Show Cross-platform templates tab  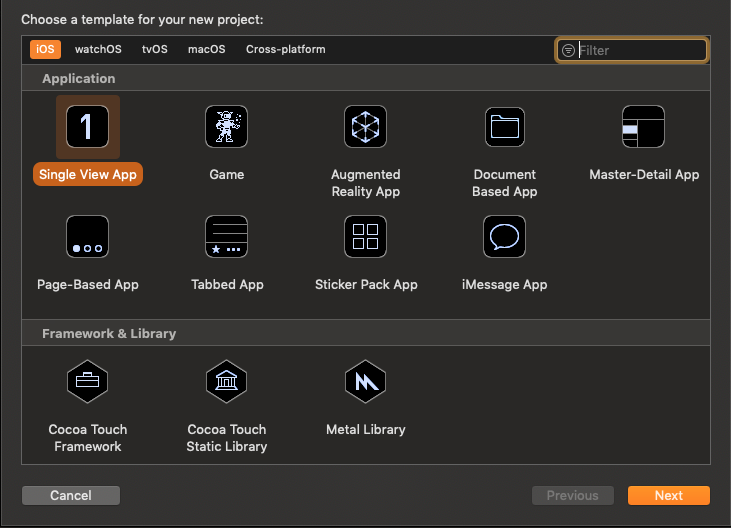click(x=286, y=49)
